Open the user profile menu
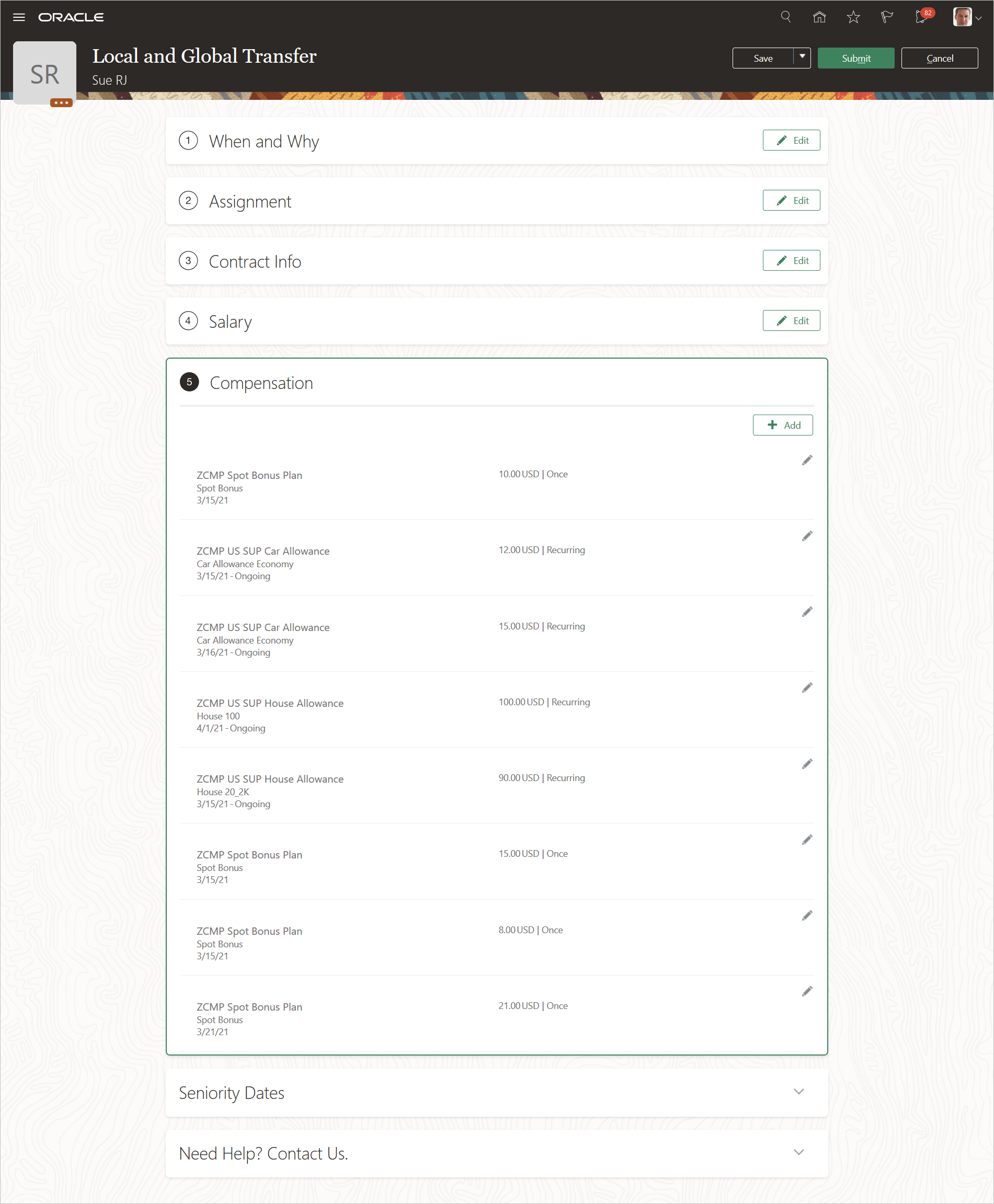This screenshot has width=994, height=1204. click(x=967, y=17)
